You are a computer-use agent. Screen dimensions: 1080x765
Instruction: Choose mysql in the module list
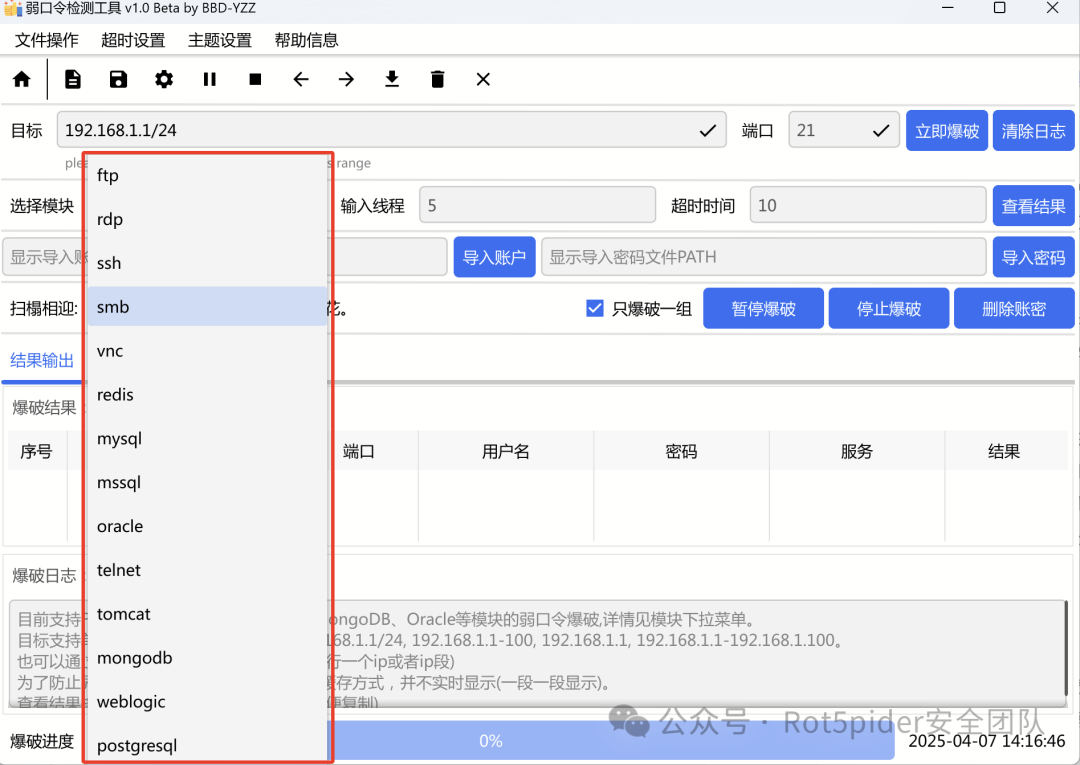(119, 439)
